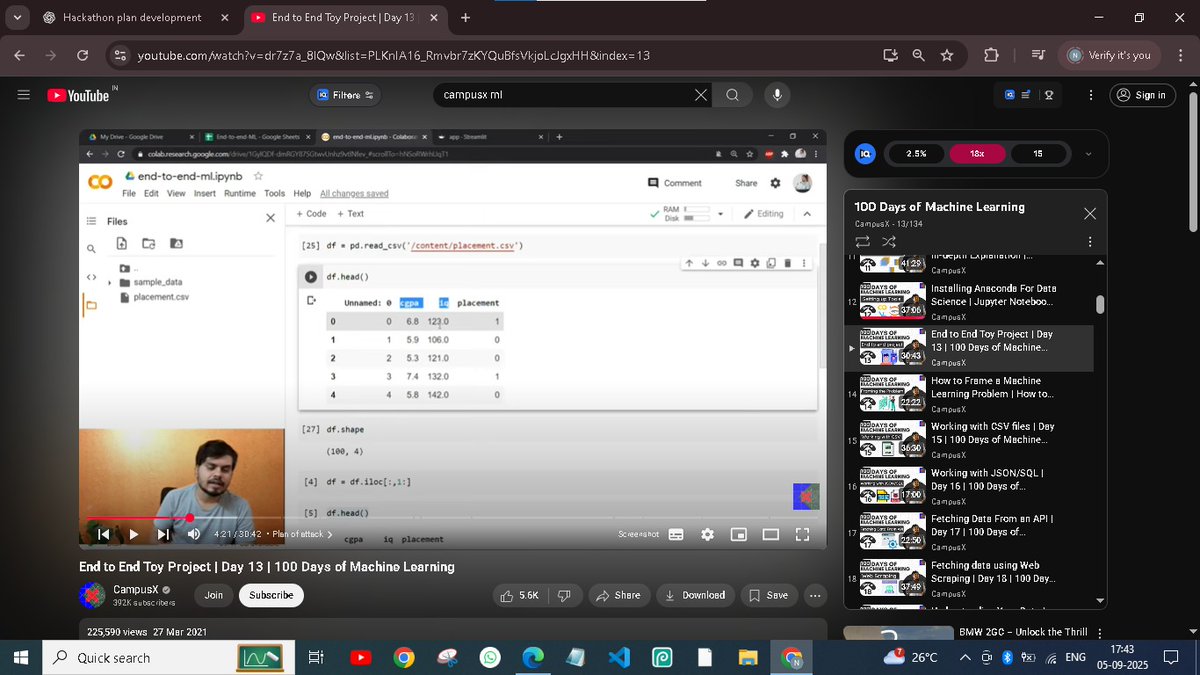Image resolution: width=1200 pixels, height=675 pixels.
Task: Close the playlist panel
Action: [1090, 213]
